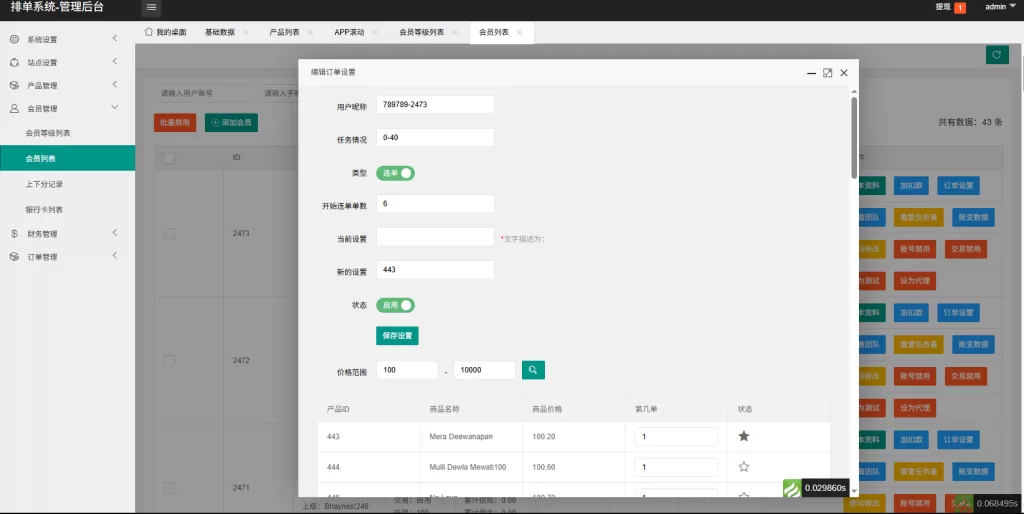Click the green refresh icon button
The width and height of the screenshot is (1024, 514).
[996, 55]
